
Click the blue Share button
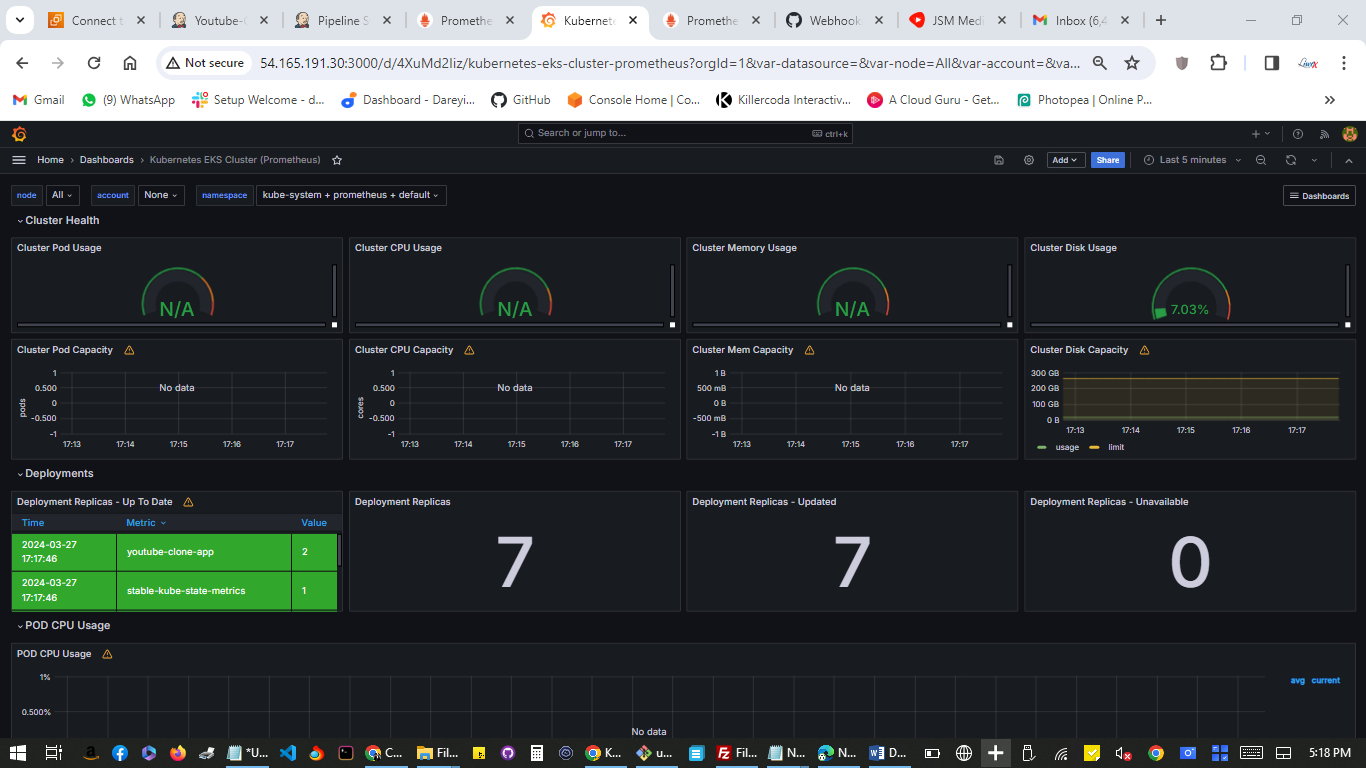click(1107, 160)
